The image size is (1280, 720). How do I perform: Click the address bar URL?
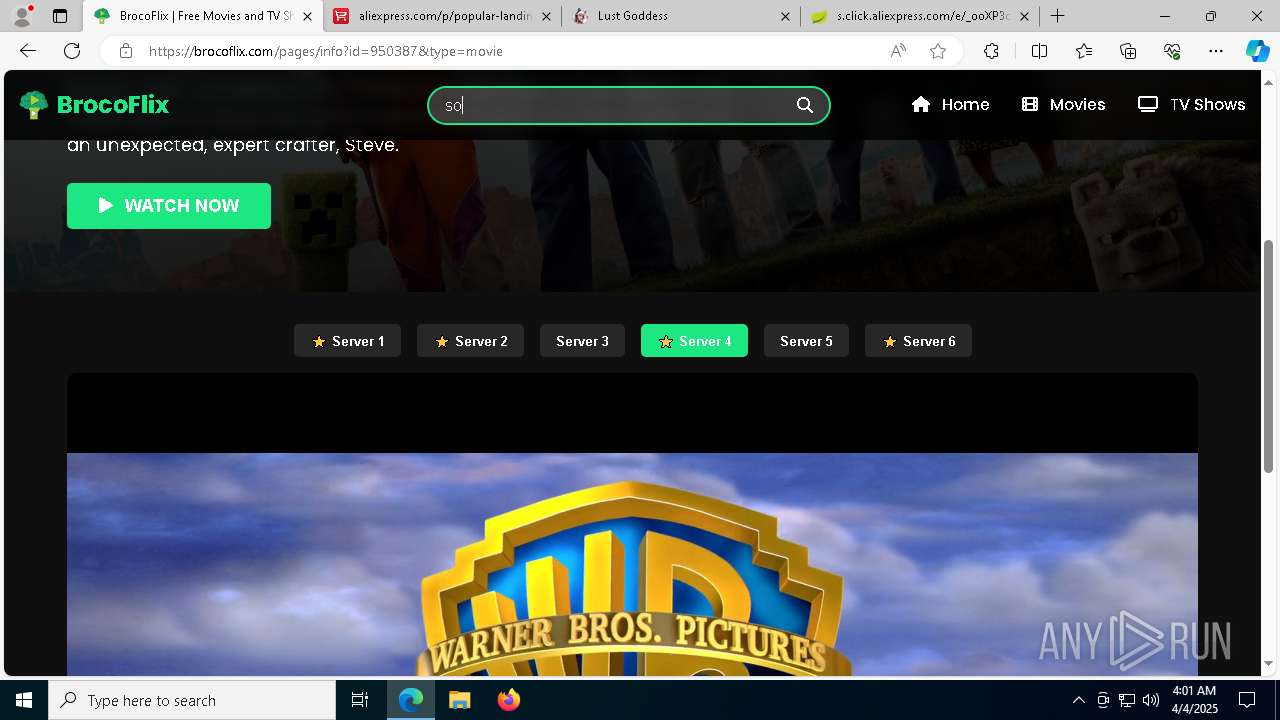click(326, 51)
